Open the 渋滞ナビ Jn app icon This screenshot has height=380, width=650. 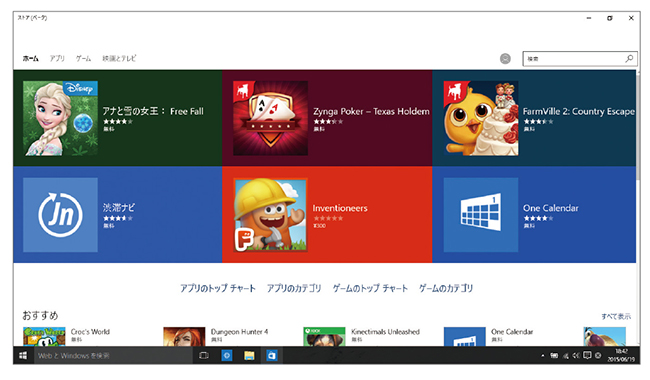click(61, 215)
